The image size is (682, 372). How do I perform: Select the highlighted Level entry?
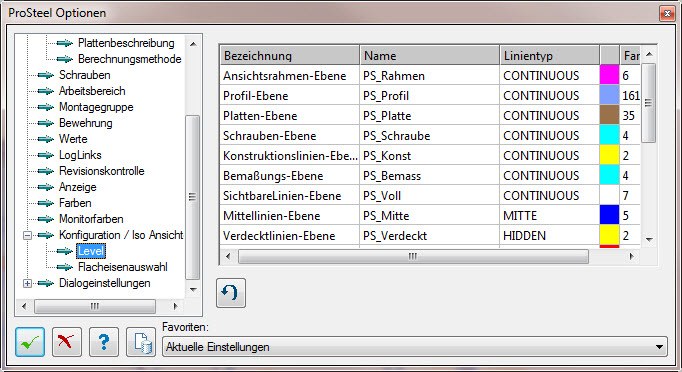(91, 251)
